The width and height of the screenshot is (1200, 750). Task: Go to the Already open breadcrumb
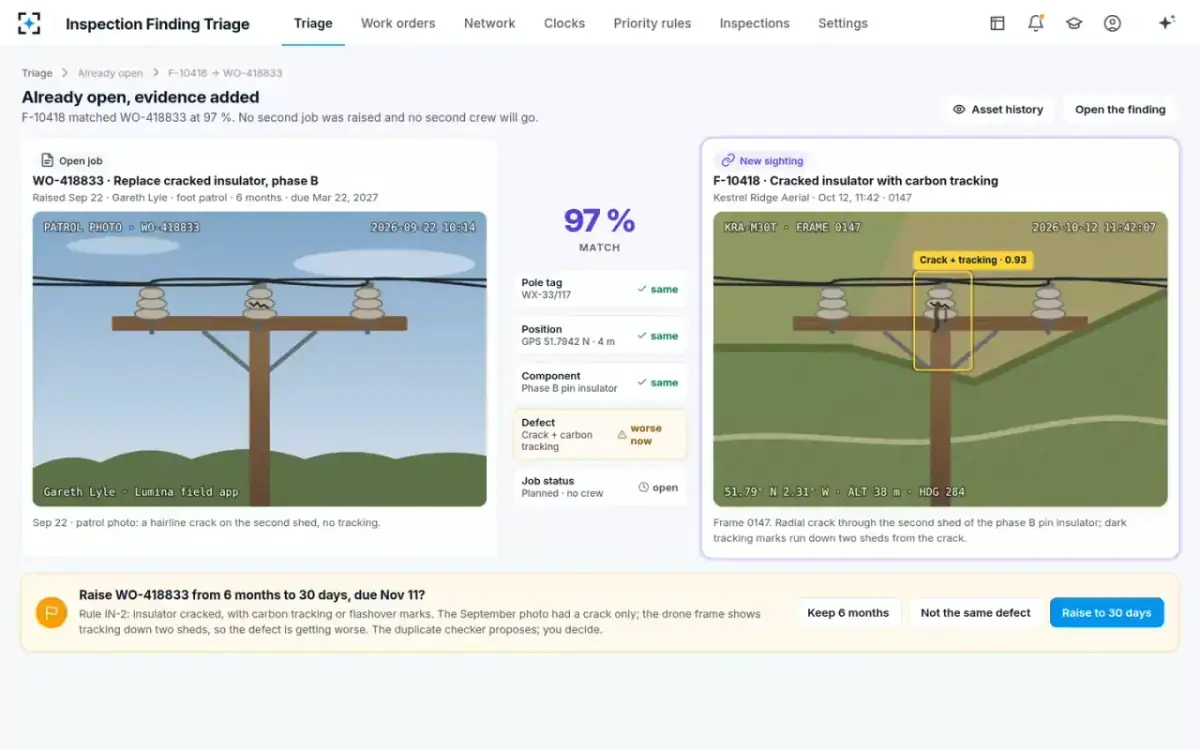click(x=110, y=73)
